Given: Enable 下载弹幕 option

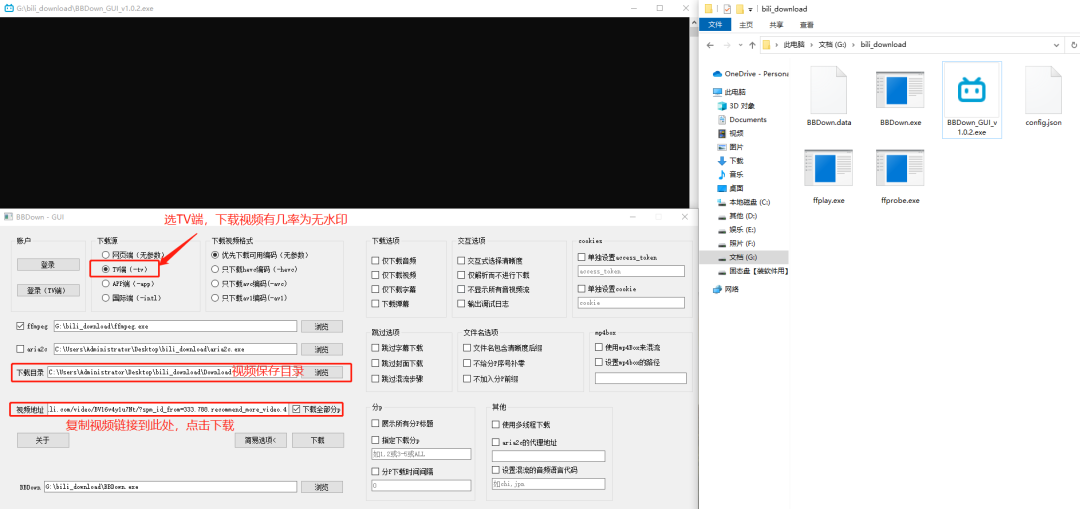Looking at the screenshot, I should [375, 303].
